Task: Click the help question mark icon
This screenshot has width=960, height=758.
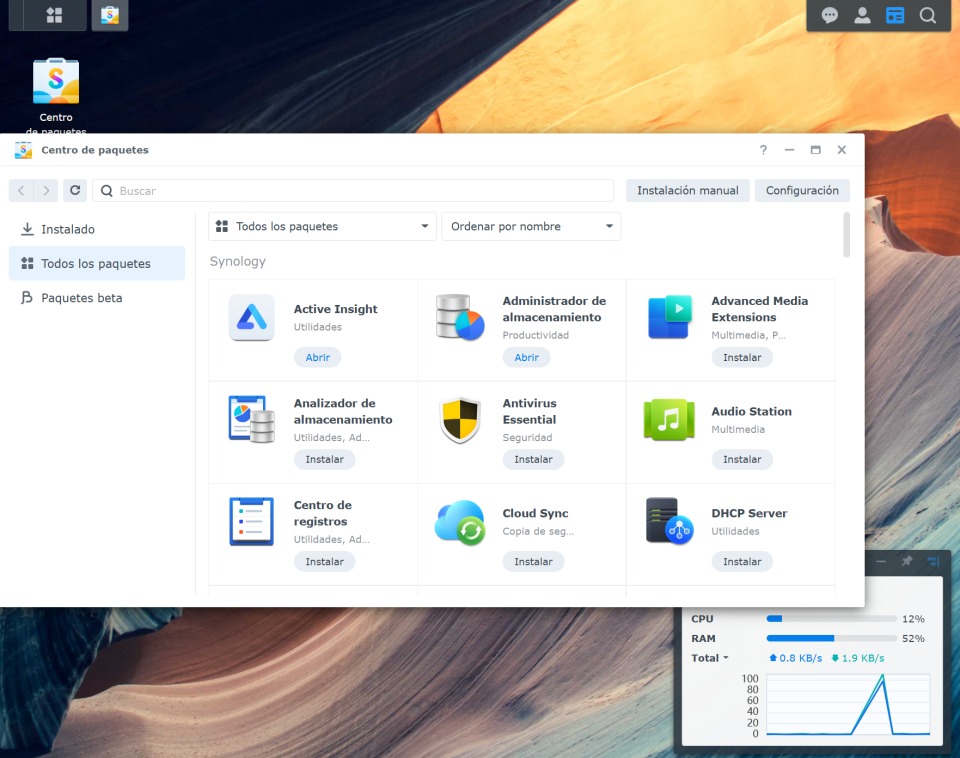Action: click(763, 150)
